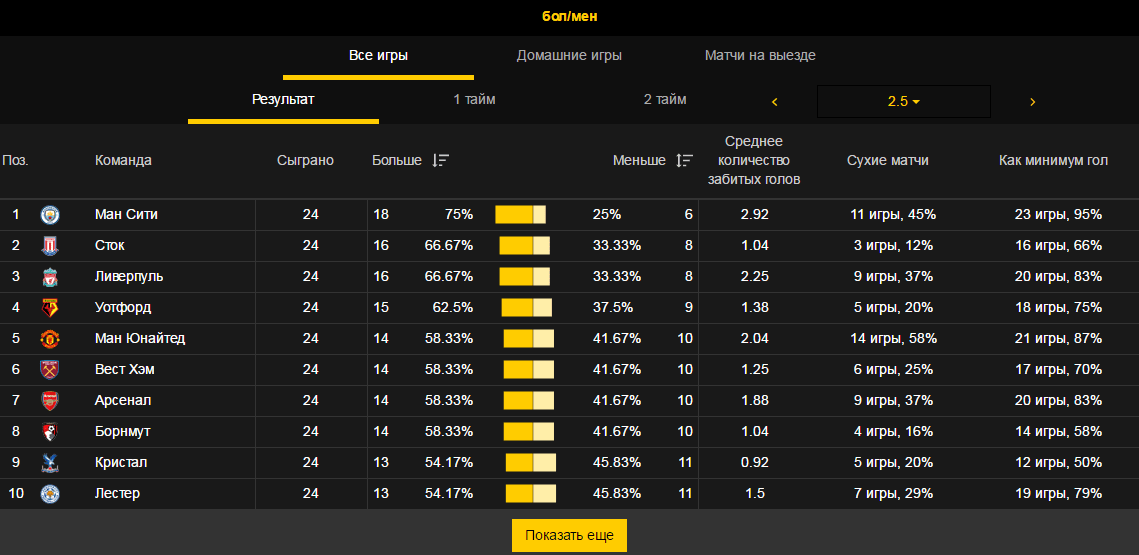Click the 75% value for Ман Сити

click(x=459, y=215)
